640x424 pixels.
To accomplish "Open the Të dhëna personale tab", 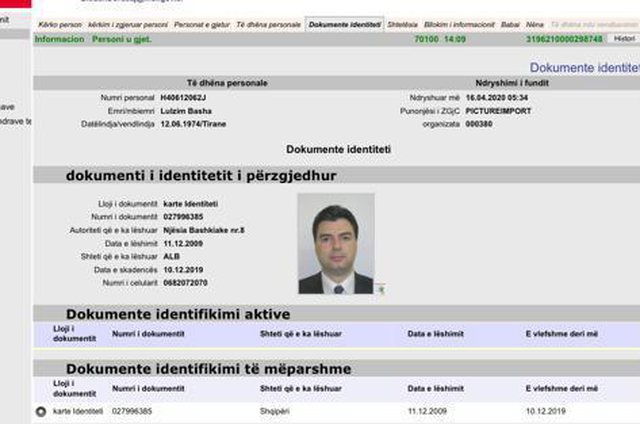I will click(266, 23).
